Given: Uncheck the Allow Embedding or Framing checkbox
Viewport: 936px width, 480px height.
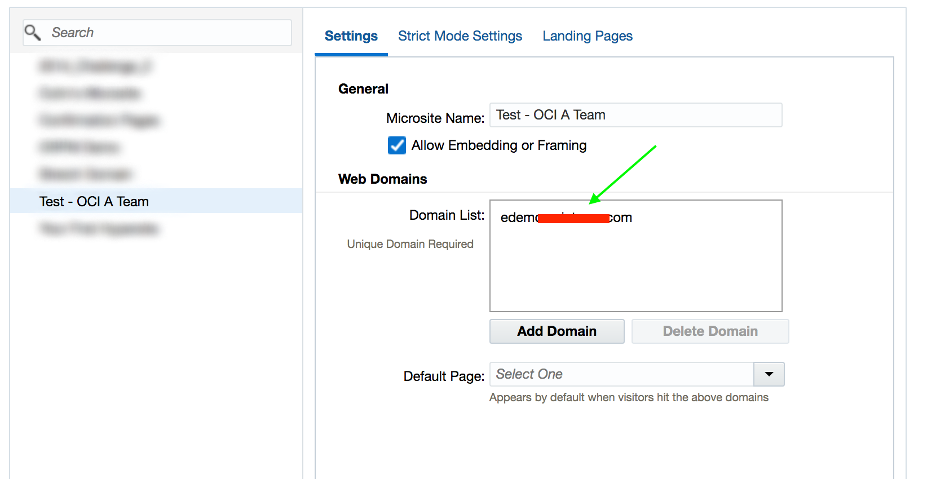Looking at the screenshot, I should (x=397, y=145).
